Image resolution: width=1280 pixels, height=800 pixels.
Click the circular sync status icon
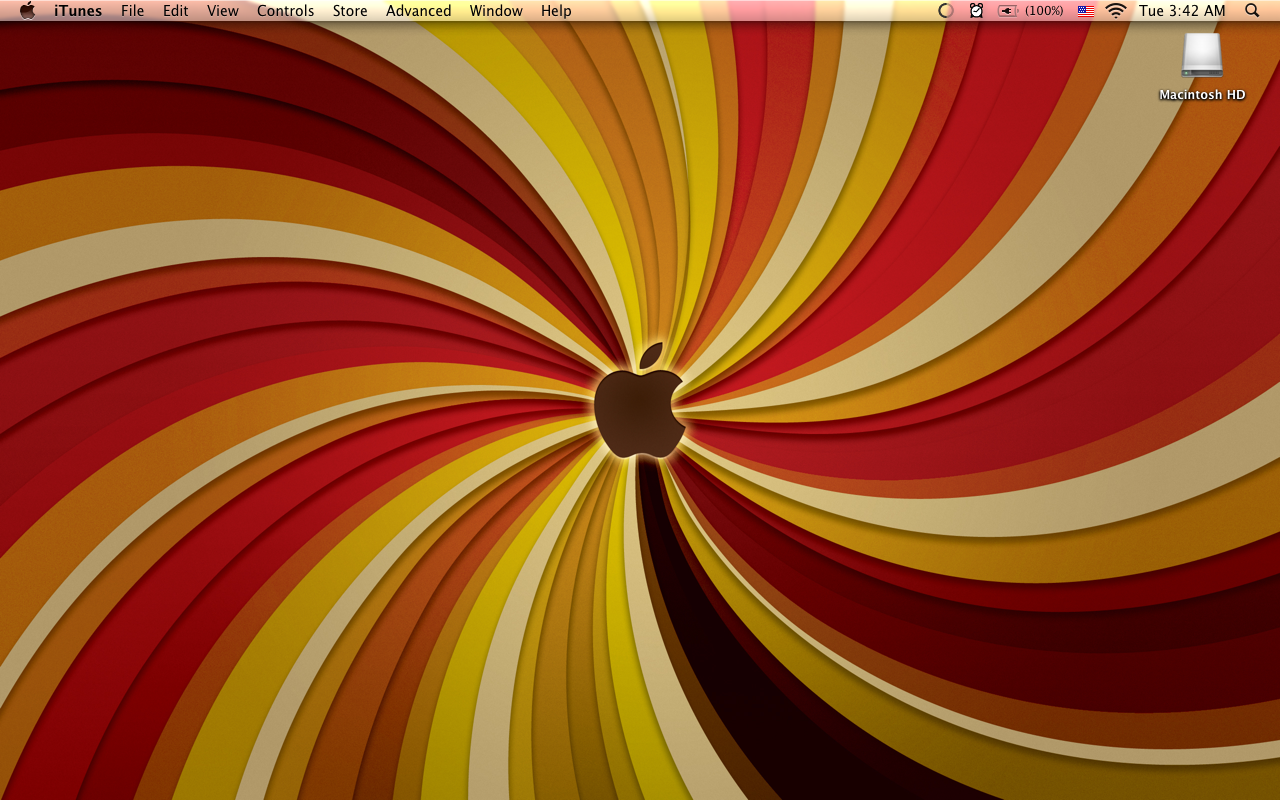click(x=946, y=11)
